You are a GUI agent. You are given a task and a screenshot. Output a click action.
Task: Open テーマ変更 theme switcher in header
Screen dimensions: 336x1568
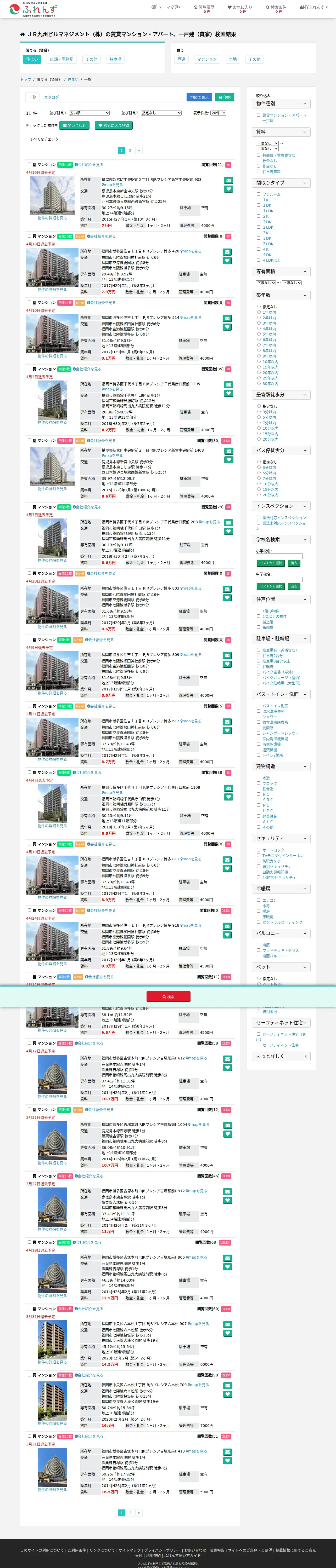(166, 7)
